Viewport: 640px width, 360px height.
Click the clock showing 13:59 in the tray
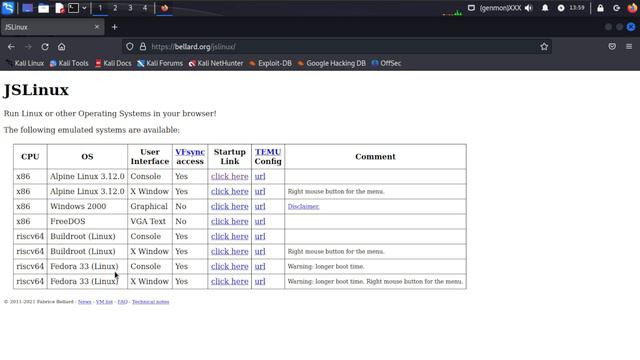pos(577,8)
